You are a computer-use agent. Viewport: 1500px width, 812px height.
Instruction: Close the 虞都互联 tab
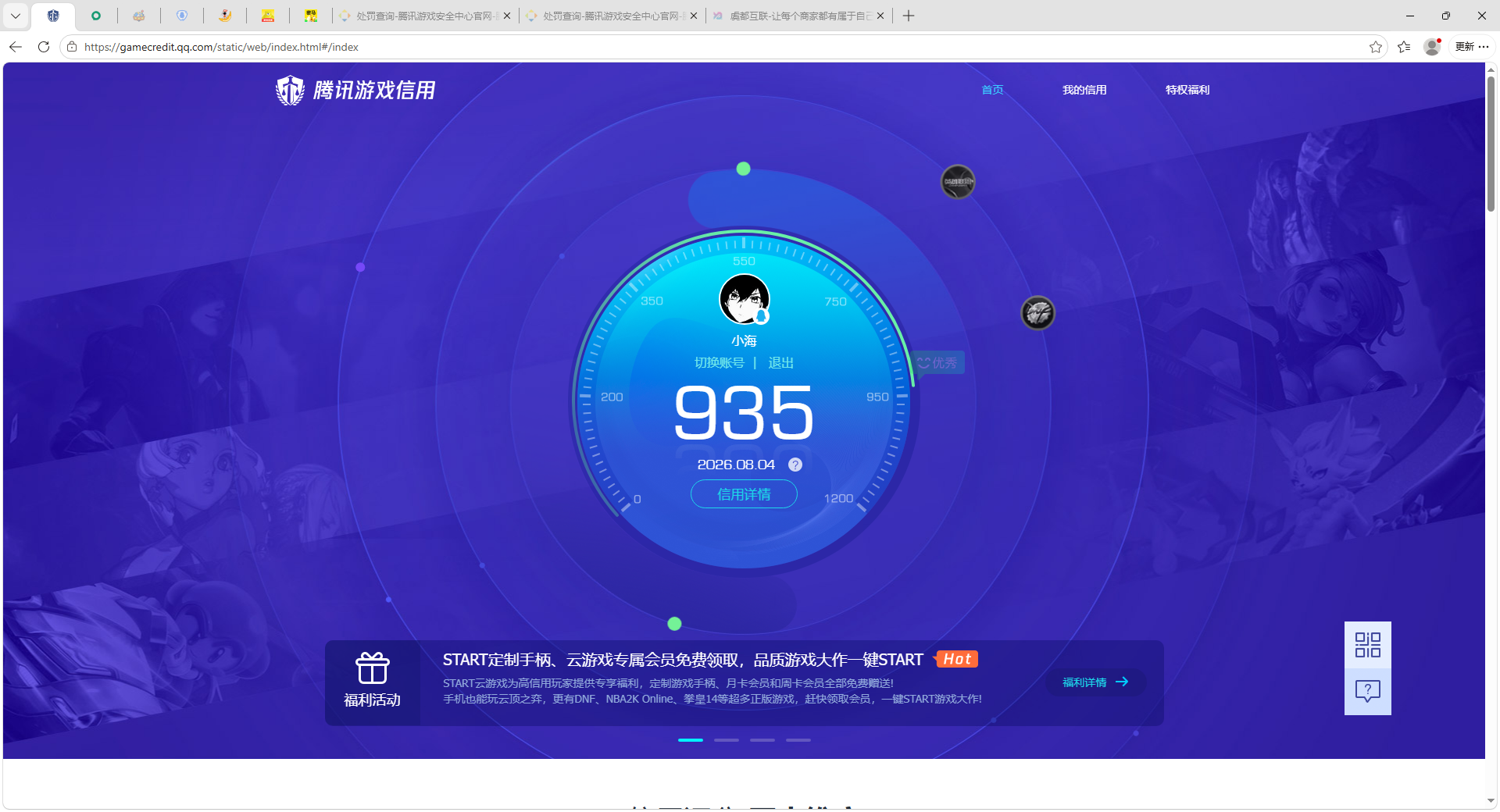click(880, 16)
